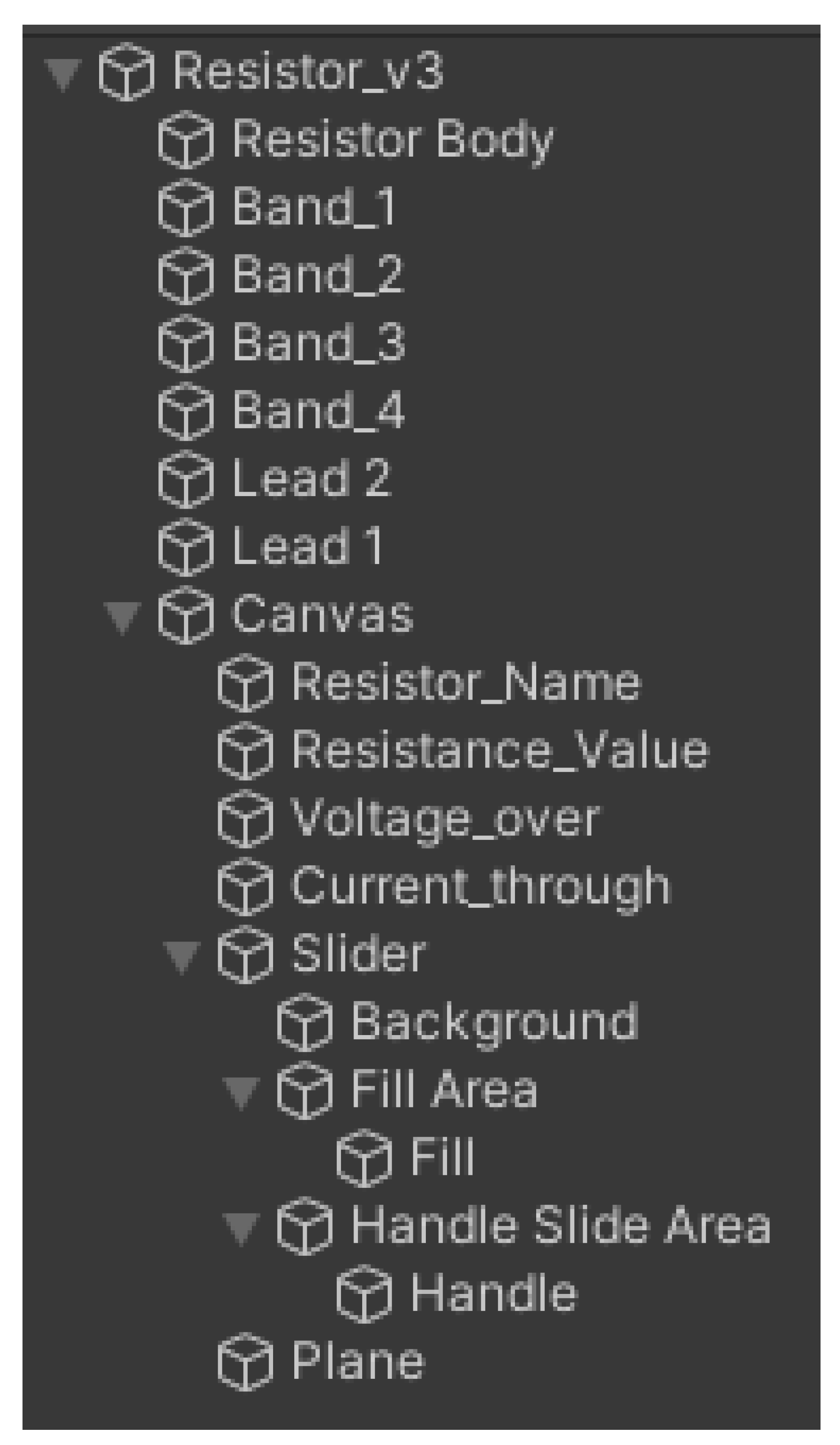Click the cube icon beside Resistor_v3
The height and width of the screenshot is (1445, 840).
127,72
